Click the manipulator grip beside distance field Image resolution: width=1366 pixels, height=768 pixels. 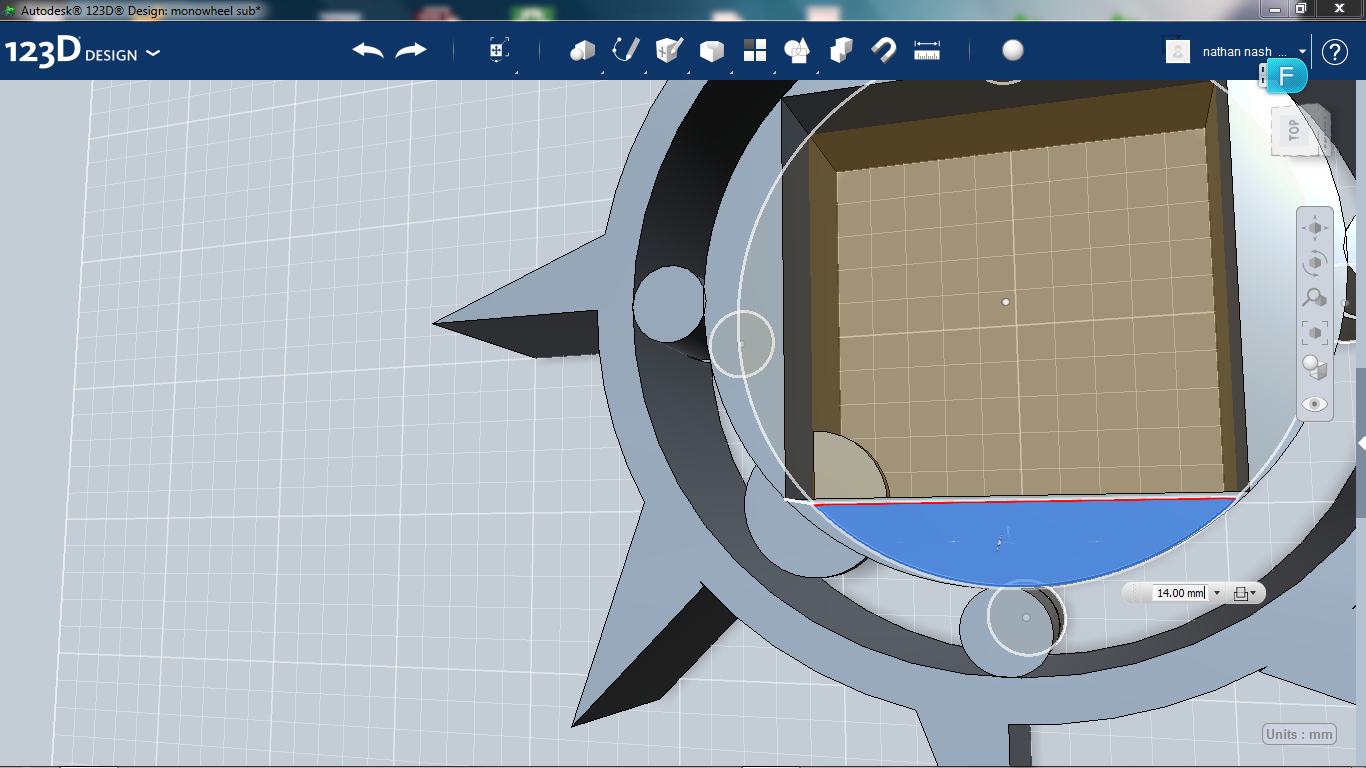[x=1136, y=593]
